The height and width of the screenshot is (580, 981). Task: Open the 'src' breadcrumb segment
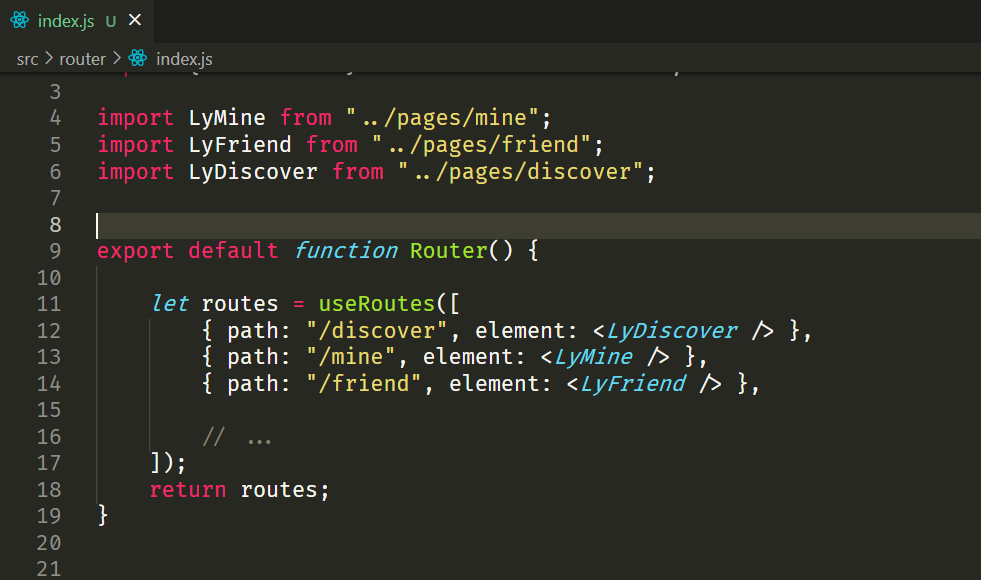pyautogui.click(x=28, y=59)
